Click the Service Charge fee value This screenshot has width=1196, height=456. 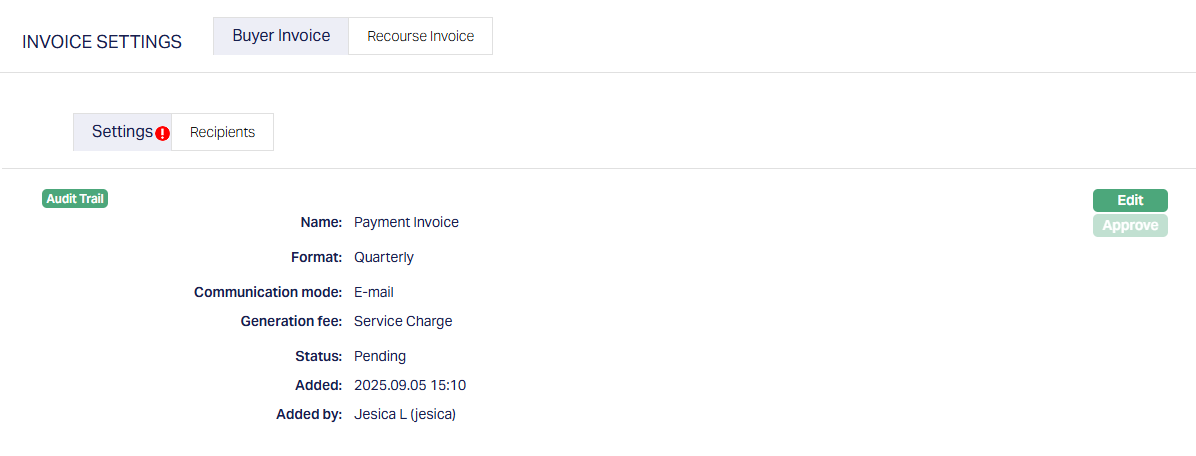pyautogui.click(x=403, y=321)
